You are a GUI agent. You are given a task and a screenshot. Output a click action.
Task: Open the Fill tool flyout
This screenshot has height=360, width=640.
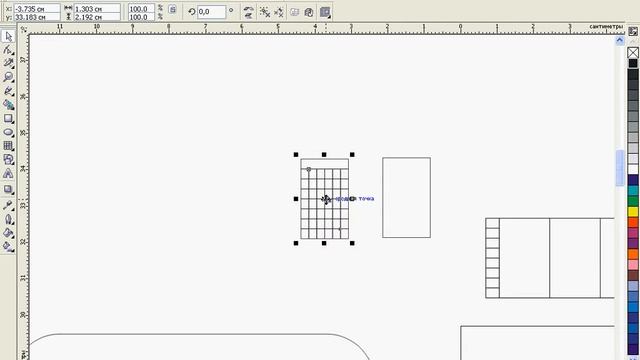coord(8,233)
